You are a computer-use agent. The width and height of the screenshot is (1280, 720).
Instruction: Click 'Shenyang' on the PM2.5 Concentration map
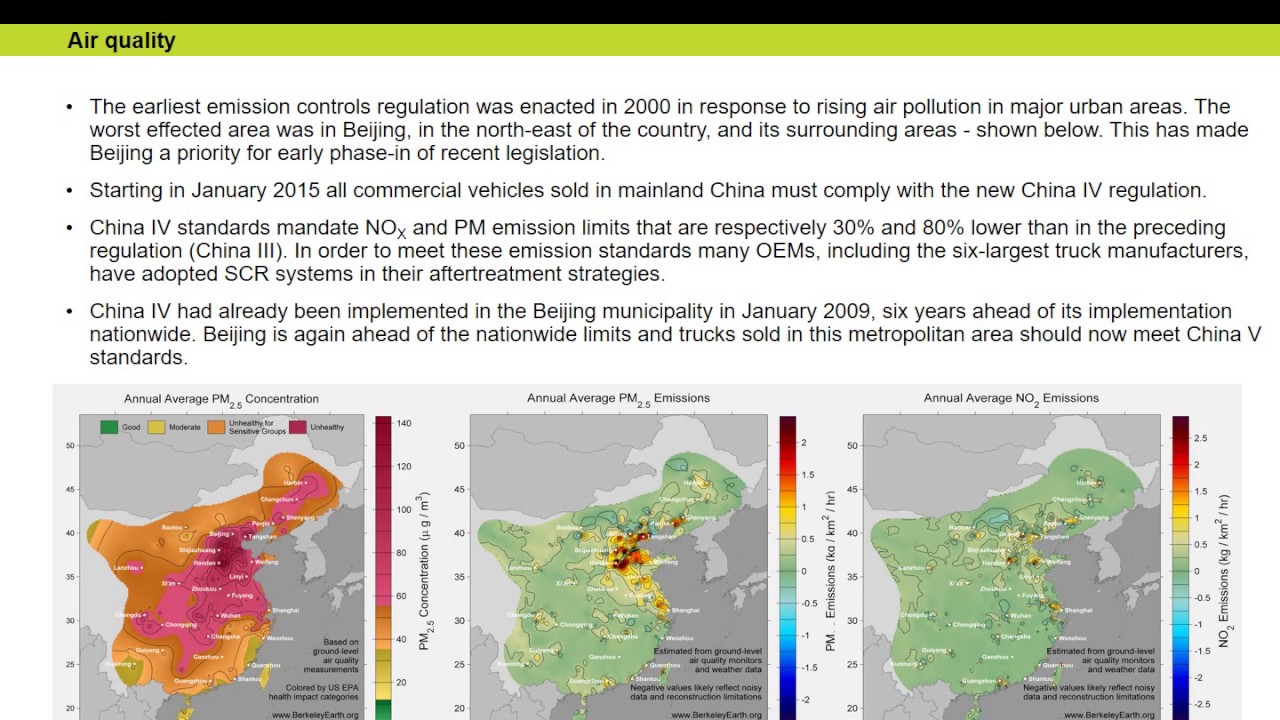[300, 518]
